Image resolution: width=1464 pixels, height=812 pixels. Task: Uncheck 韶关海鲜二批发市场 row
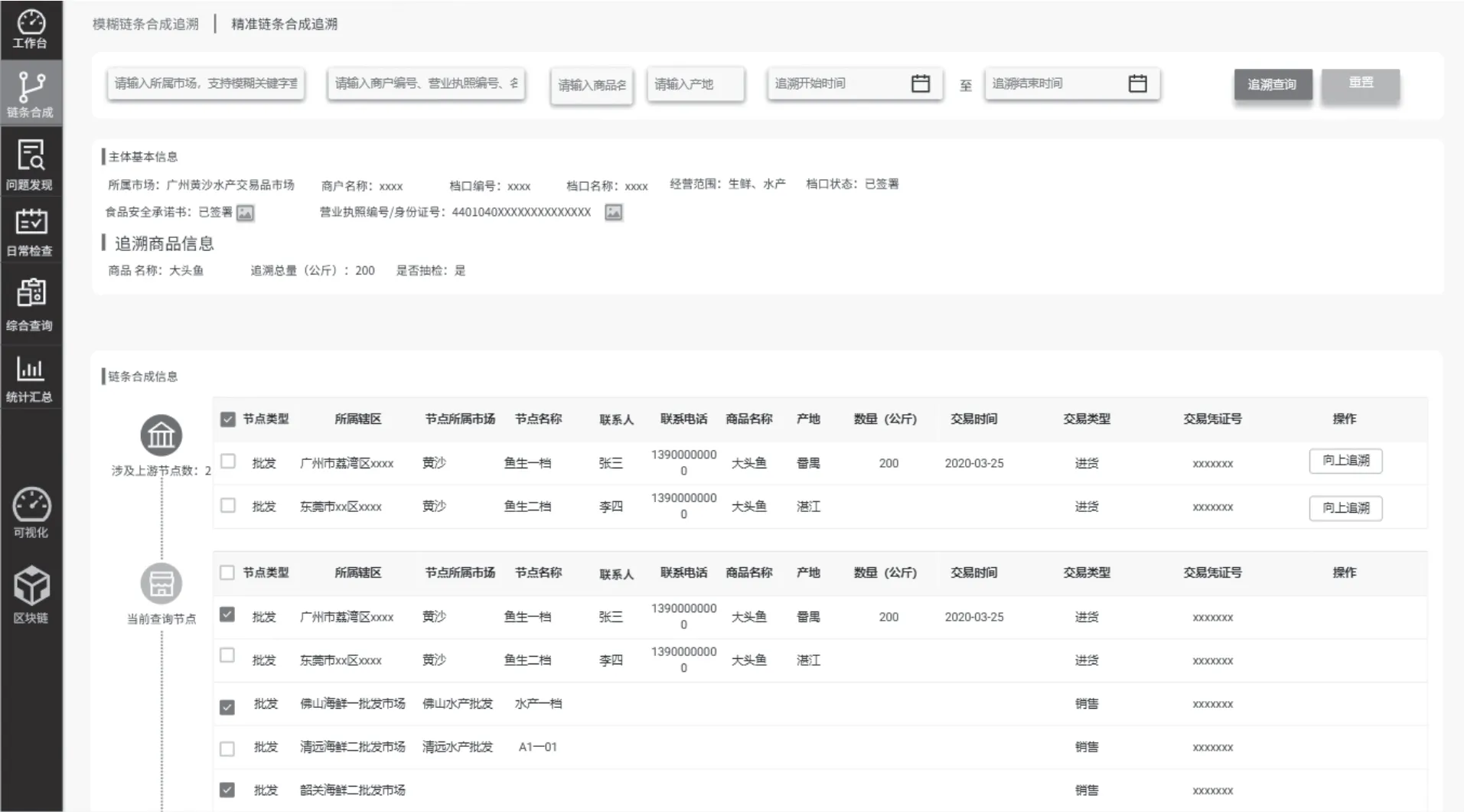coord(227,790)
